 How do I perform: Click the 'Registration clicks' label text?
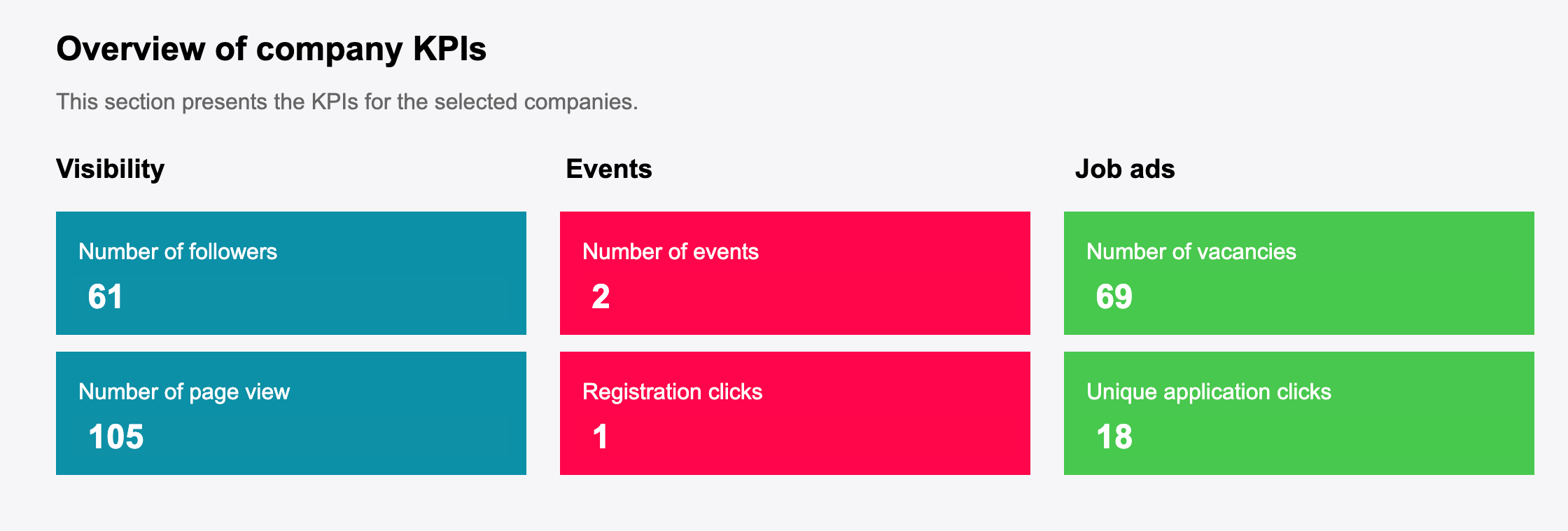[x=673, y=392]
